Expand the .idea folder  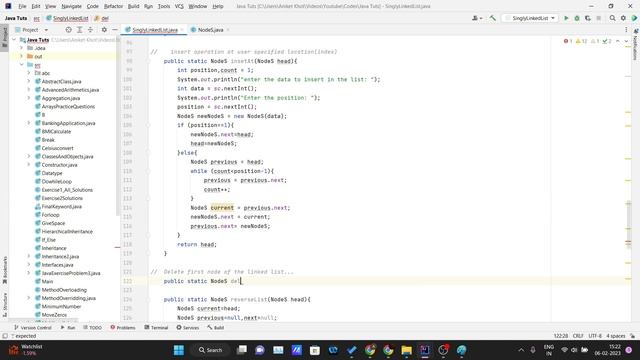(x=22, y=48)
